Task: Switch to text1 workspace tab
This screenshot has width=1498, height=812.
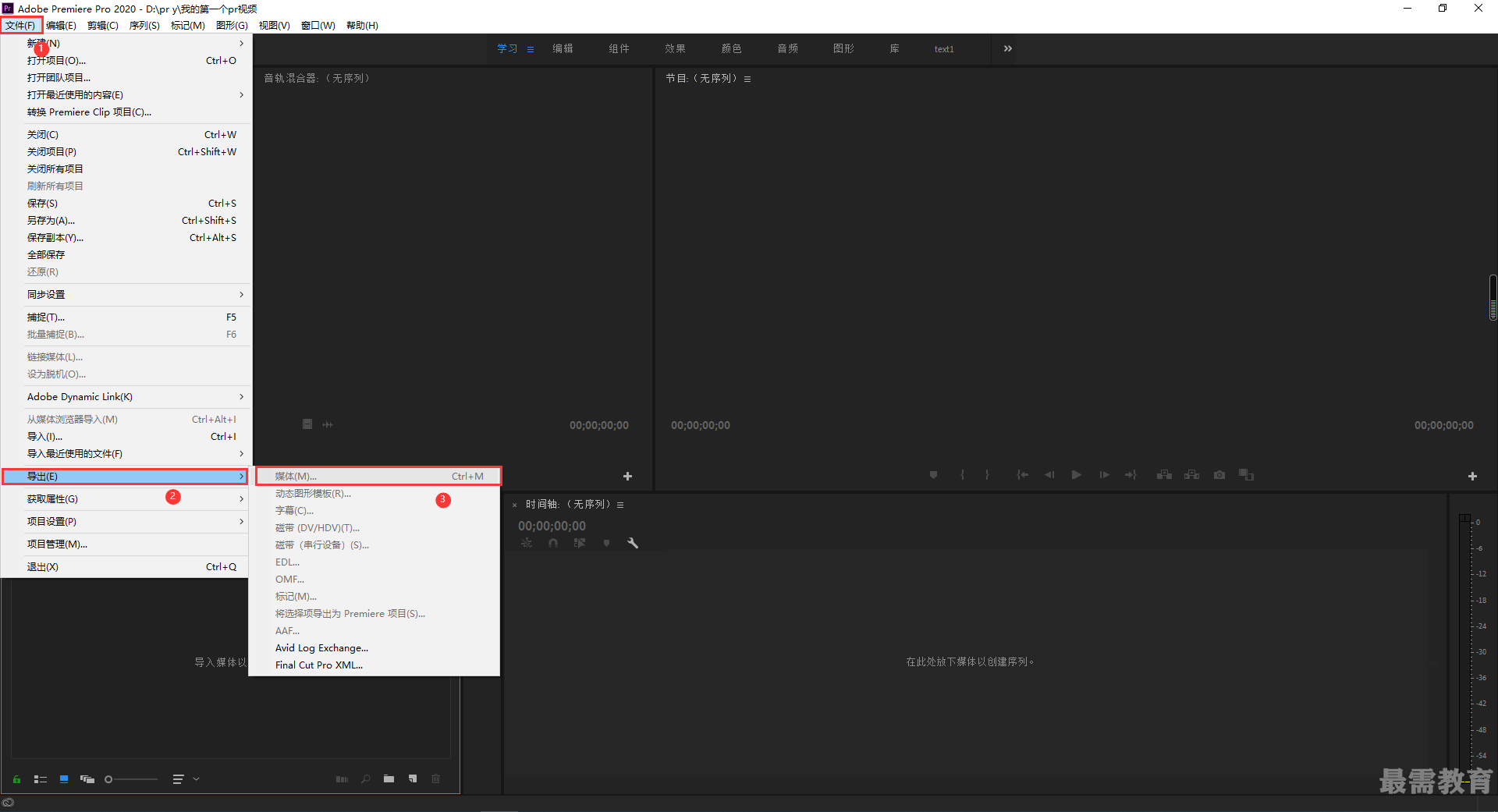Action: 944,49
